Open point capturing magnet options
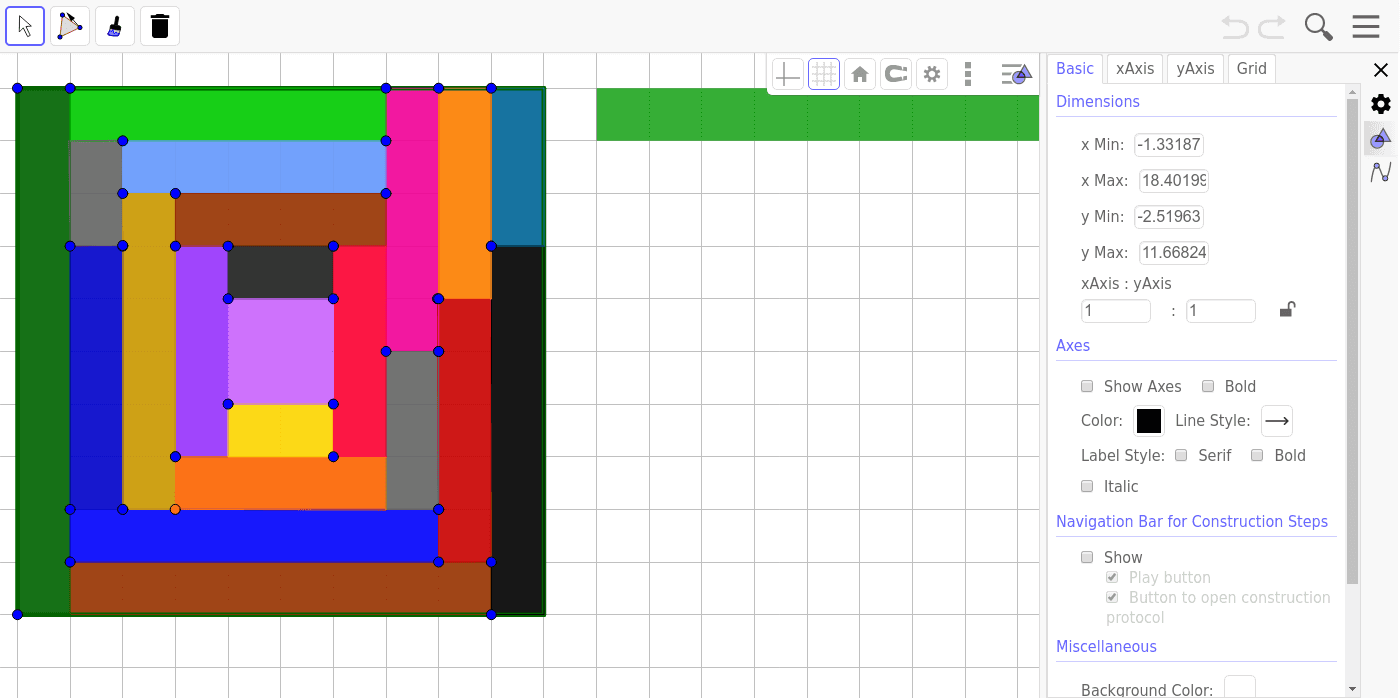Viewport: 1400px width, 700px height. pyautogui.click(x=896, y=74)
